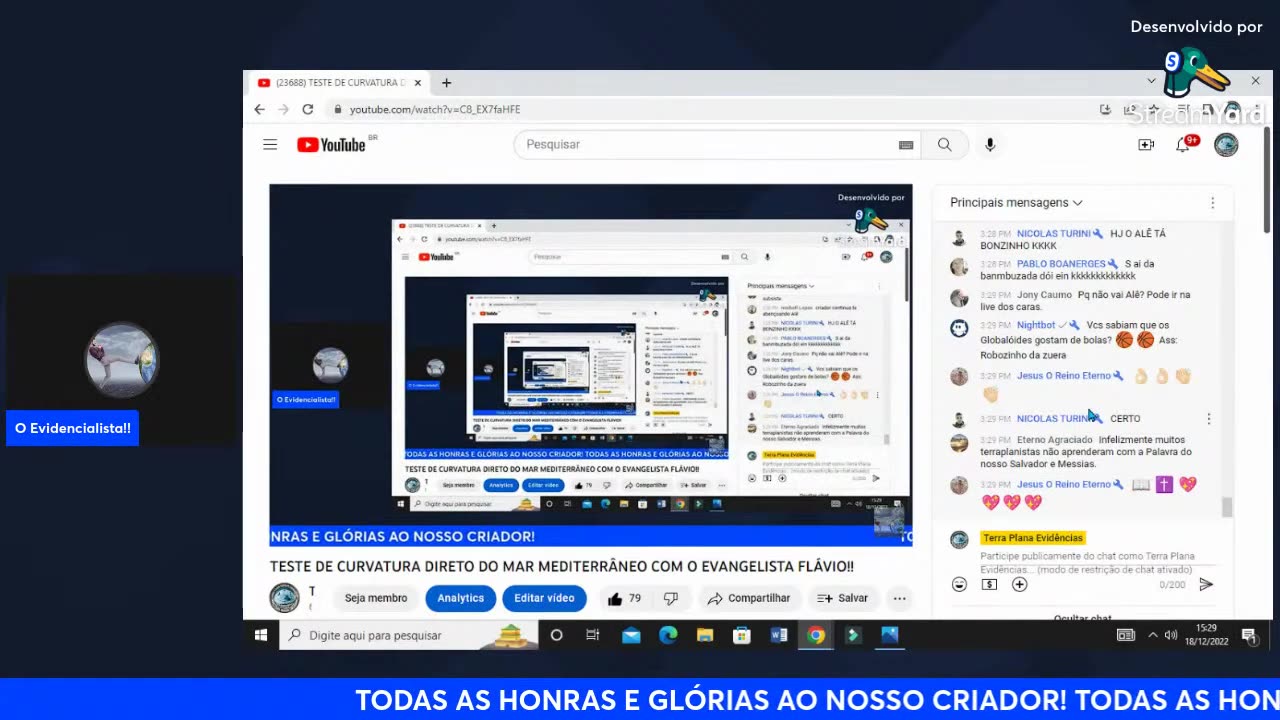Screen dimensions: 1280x720
Task: Open the Photos app on the taskbar
Action: pyautogui.click(x=890, y=635)
